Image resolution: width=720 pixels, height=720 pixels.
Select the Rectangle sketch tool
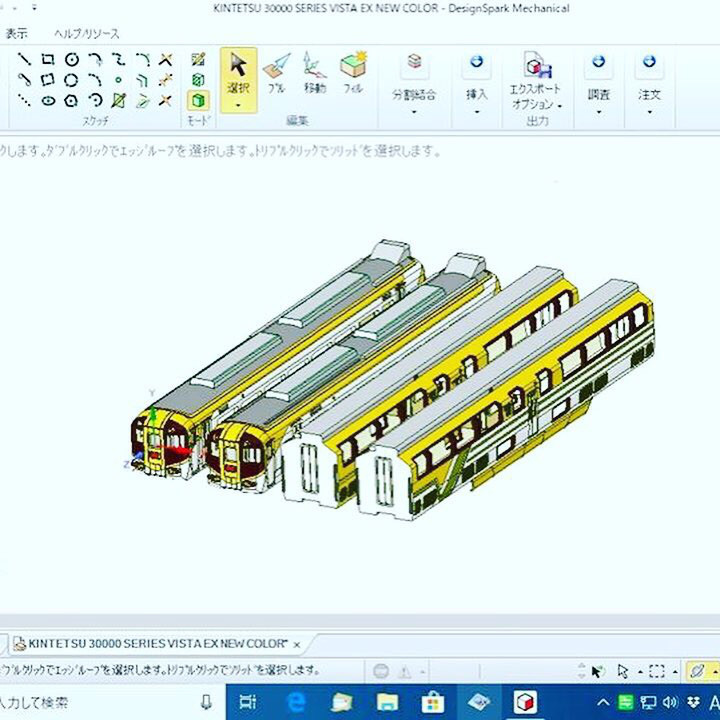tap(48, 59)
